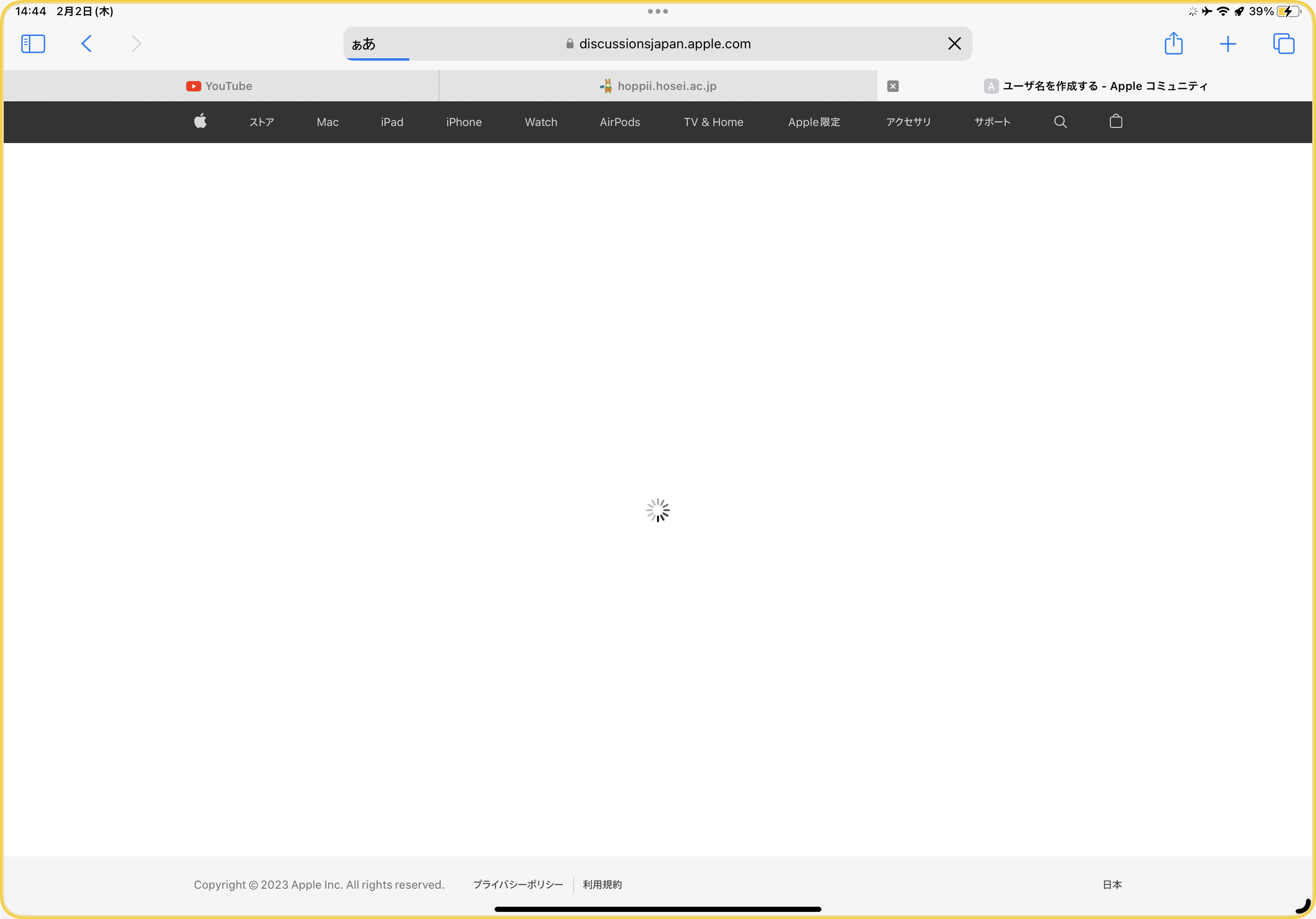
Task: Click the discussionsjapan.apple.com address field
Action: point(664,44)
